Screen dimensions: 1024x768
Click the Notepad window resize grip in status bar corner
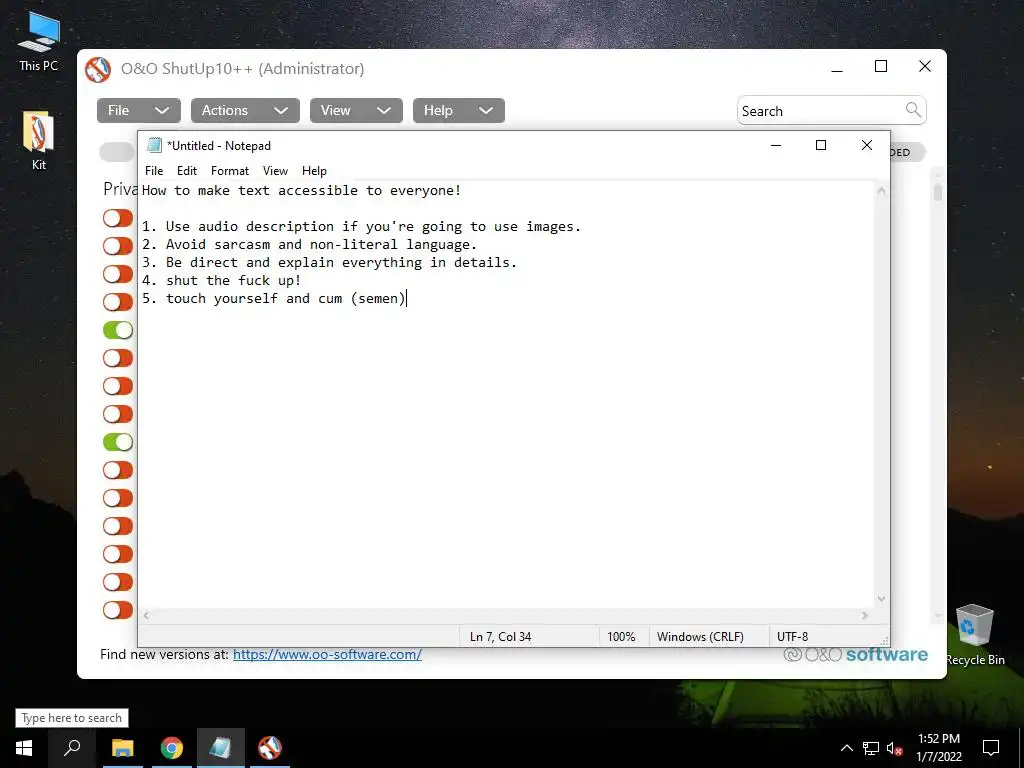(x=884, y=641)
